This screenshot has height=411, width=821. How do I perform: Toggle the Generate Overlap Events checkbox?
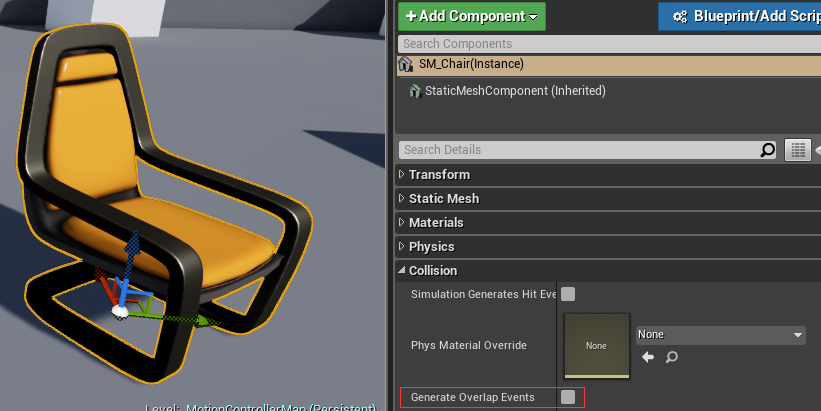click(568, 397)
